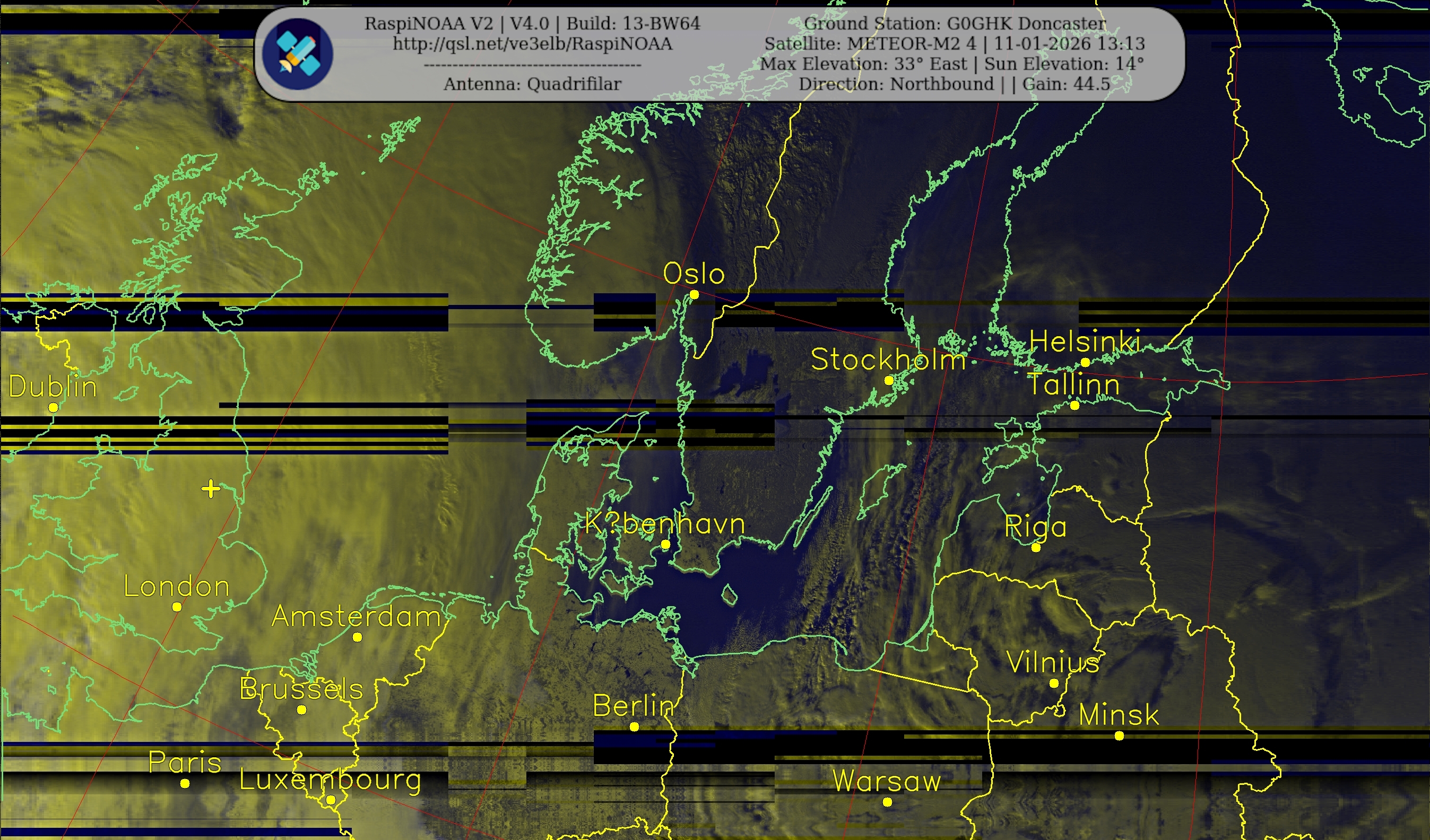This screenshot has height=840, width=1430.
Task: Click the Ground Station G0GHK Doncaster text
Action: [x=955, y=23]
